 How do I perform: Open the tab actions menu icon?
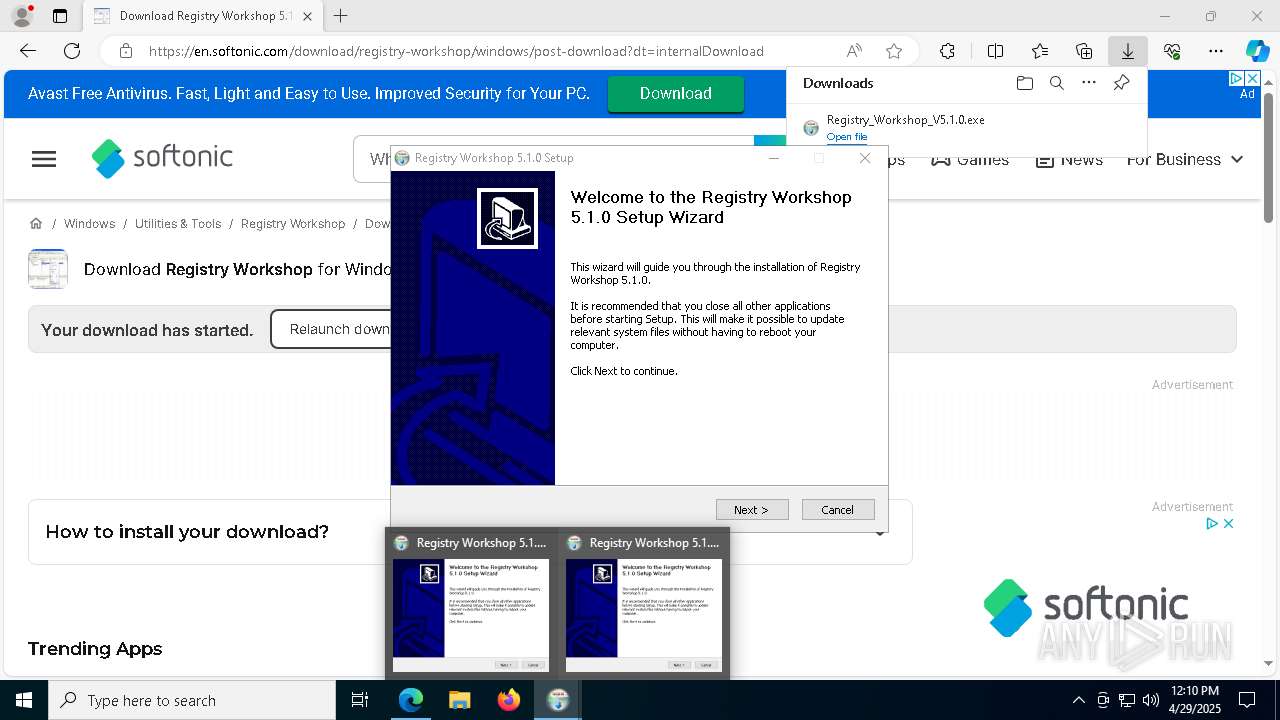coord(60,16)
